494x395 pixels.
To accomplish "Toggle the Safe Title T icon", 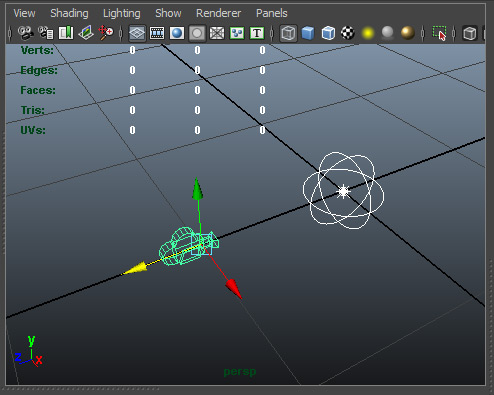I will pos(257,33).
